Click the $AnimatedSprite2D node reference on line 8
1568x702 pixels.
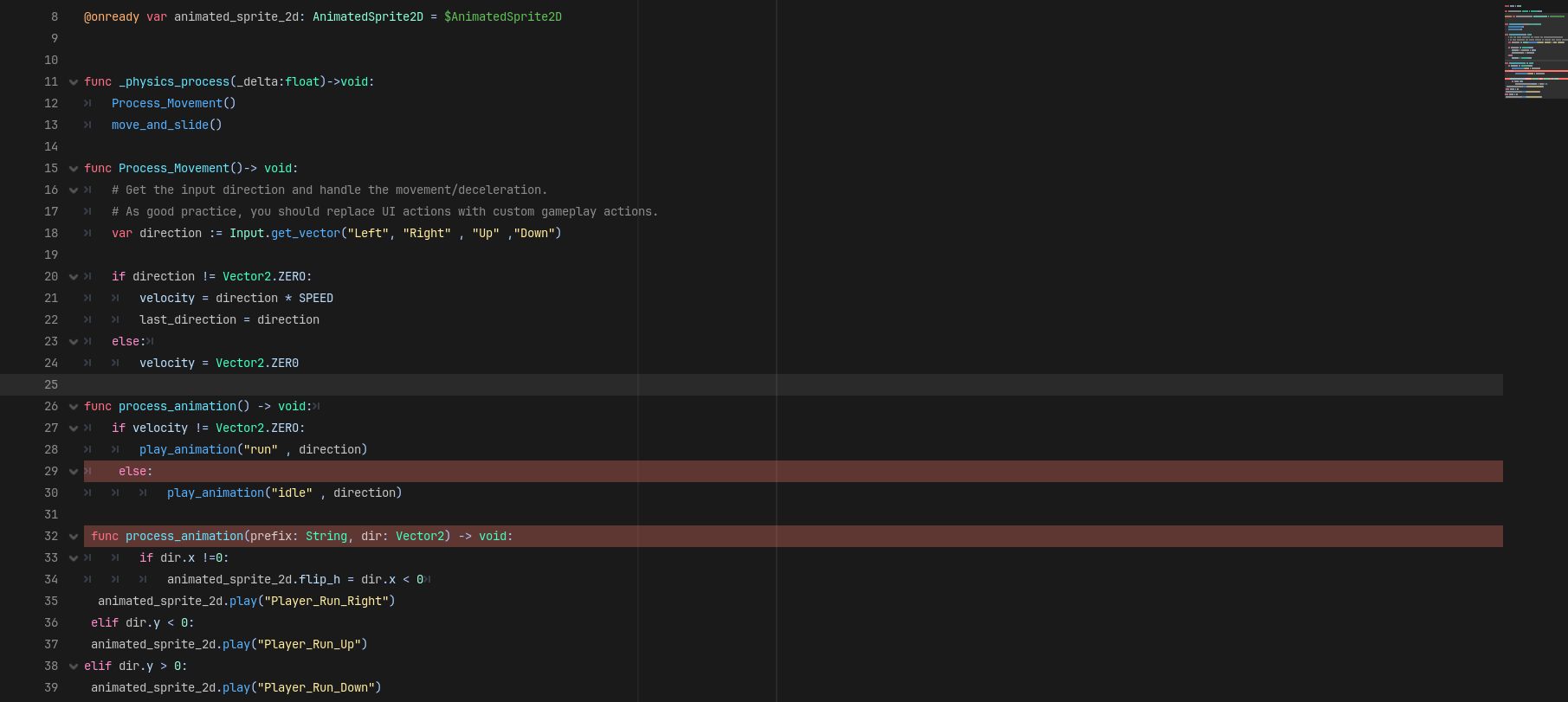point(503,16)
